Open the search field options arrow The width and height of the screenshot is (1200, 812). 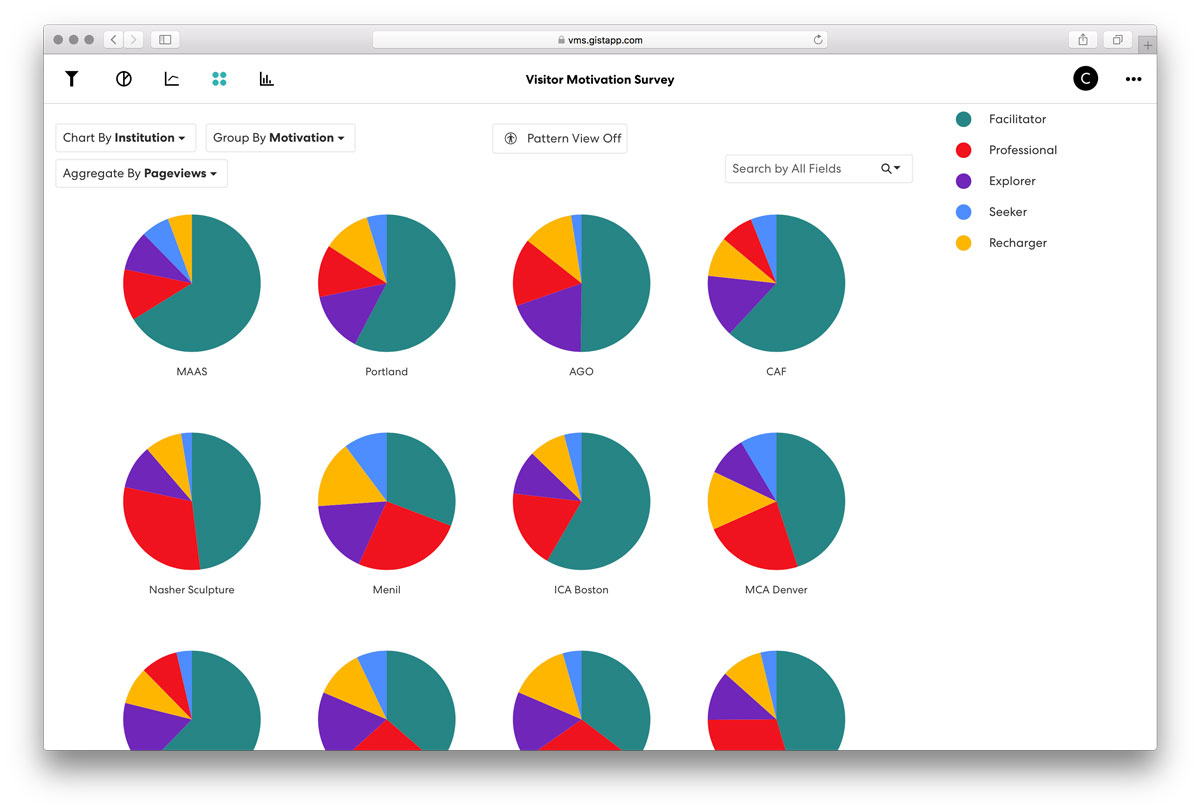[891, 169]
